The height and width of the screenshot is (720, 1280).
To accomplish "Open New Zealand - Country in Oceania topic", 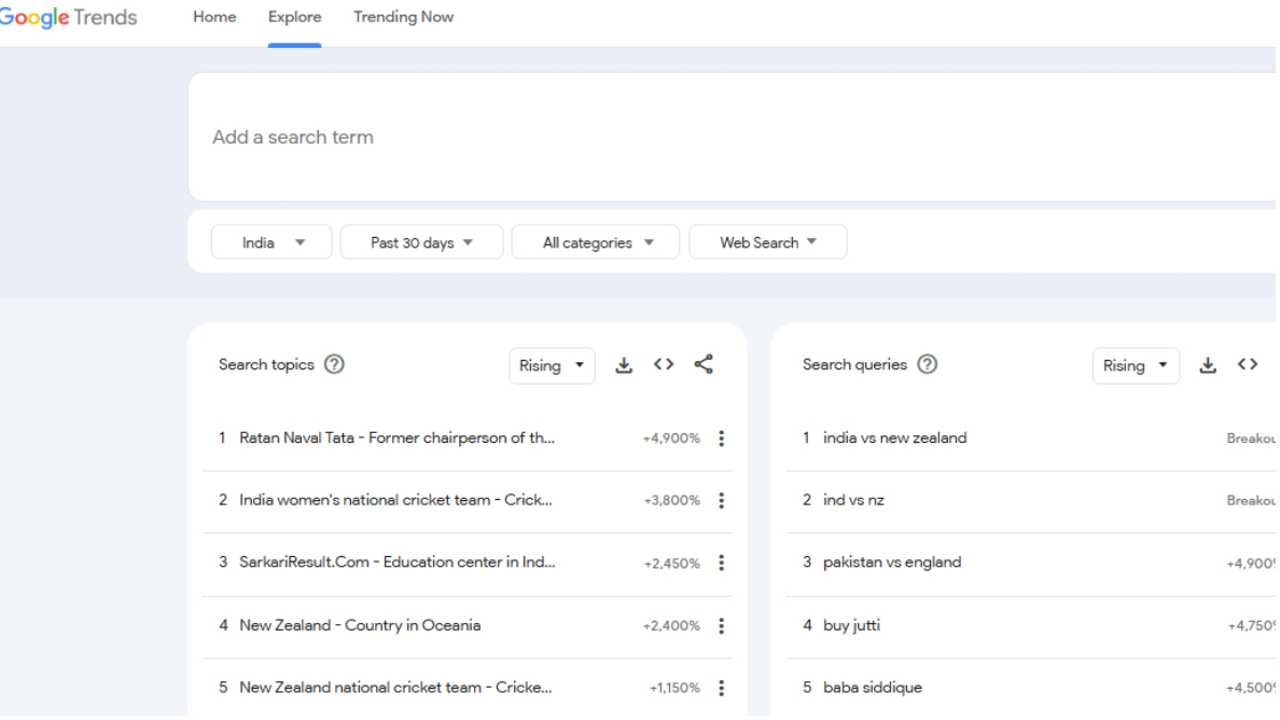I will [x=360, y=625].
